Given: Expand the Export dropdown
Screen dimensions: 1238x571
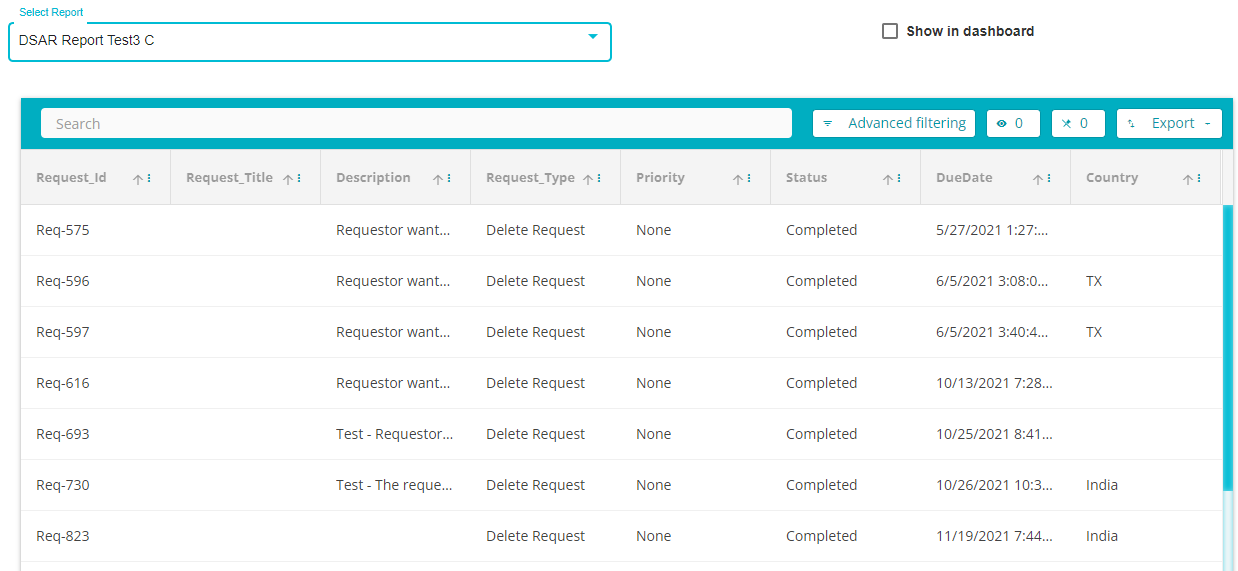Looking at the screenshot, I should coord(1169,123).
